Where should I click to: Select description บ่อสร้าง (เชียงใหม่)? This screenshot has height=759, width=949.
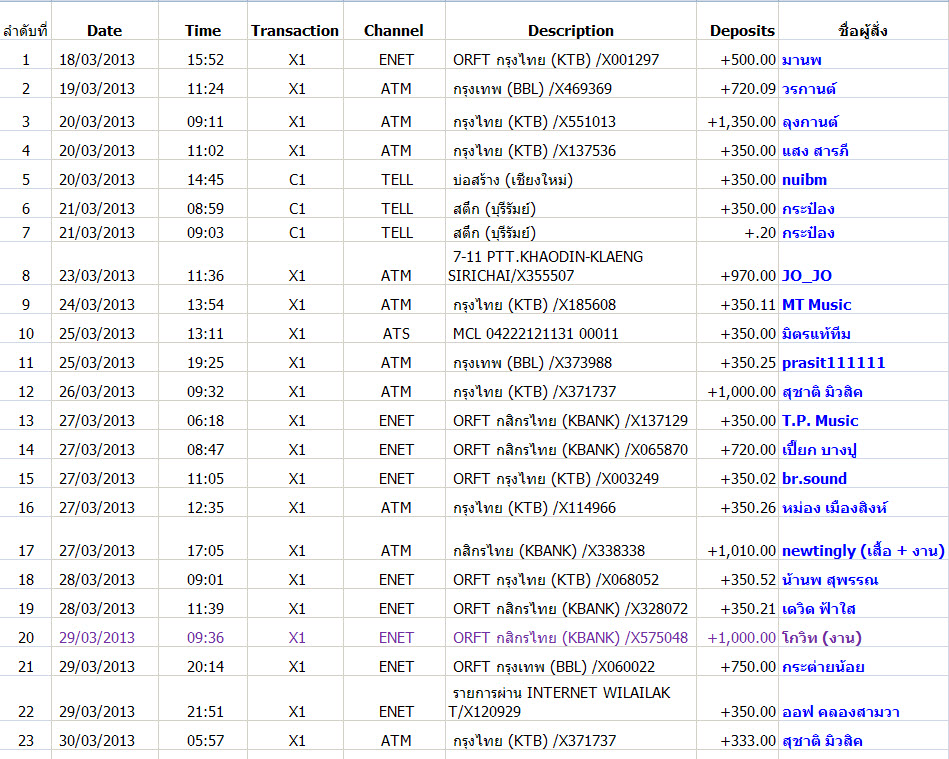pos(513,180)
